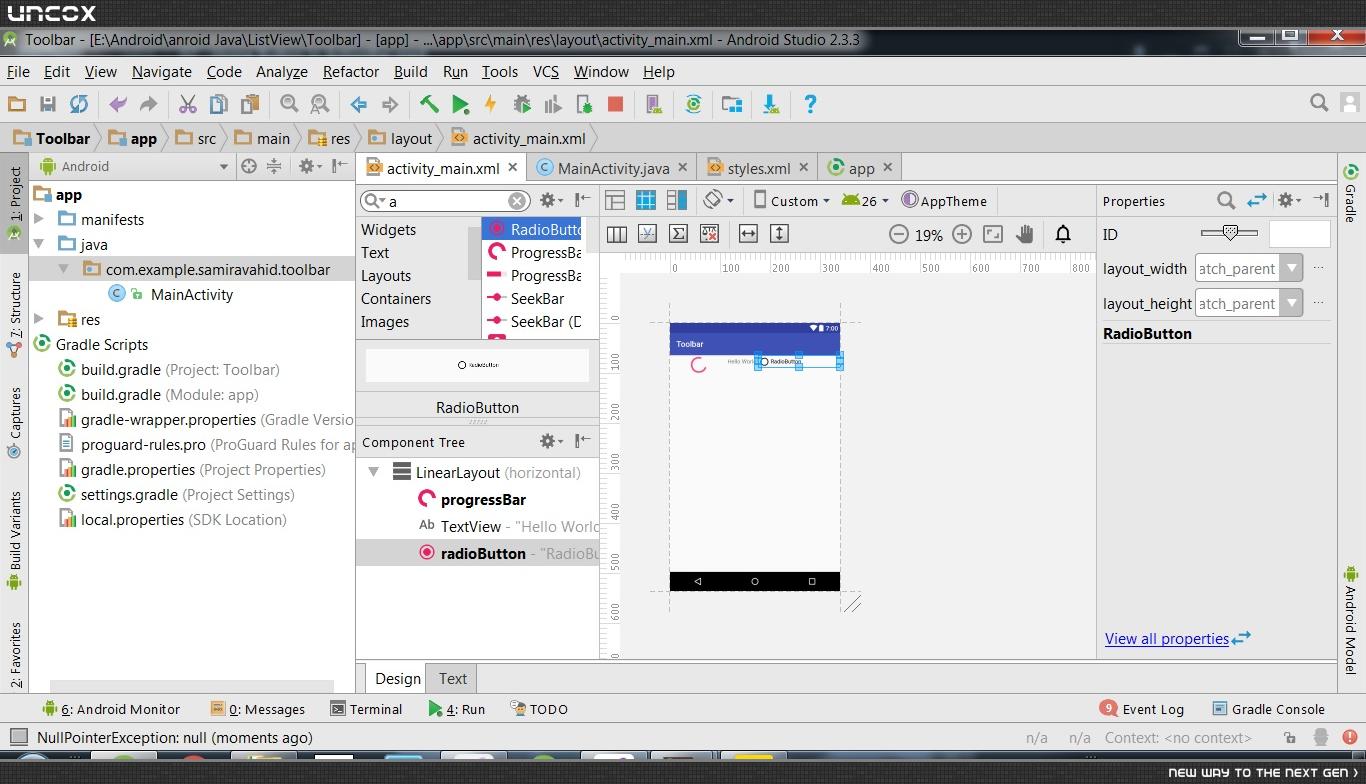Cut selection using the scissors icon
Screen dimensions: 1366x784
(187, 104)
